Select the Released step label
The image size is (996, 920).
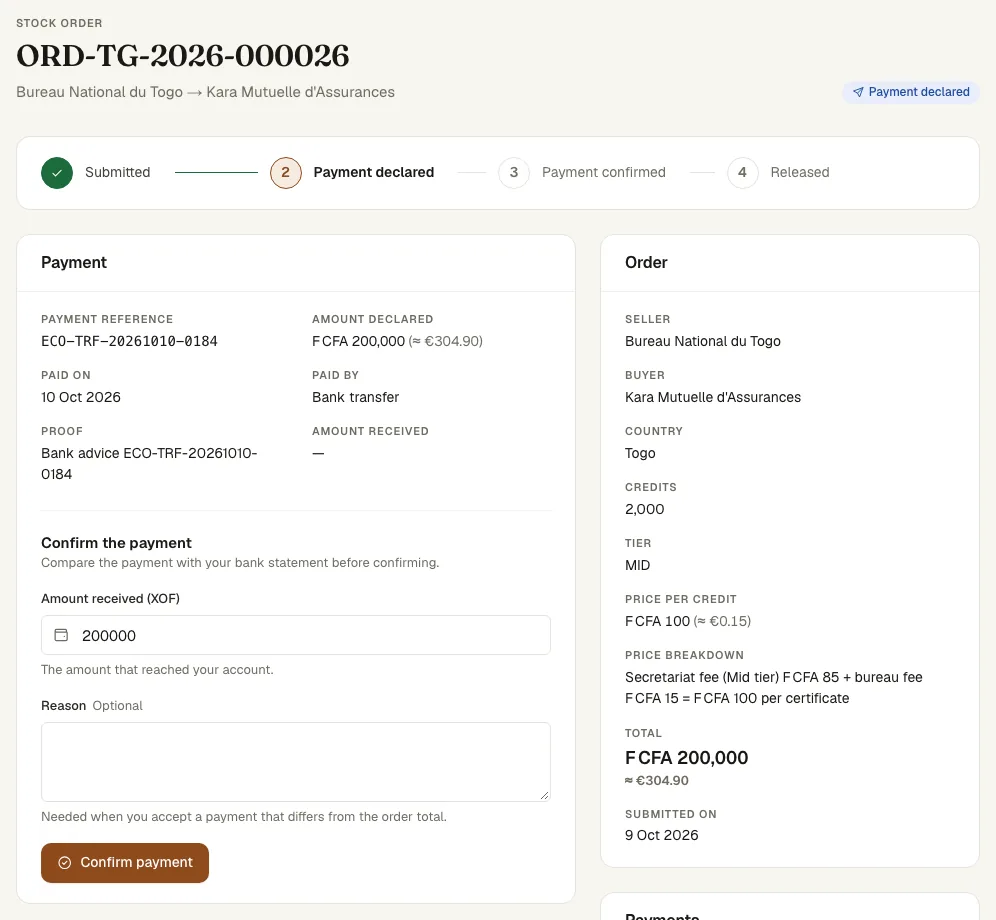pyautogui.click(x=800, y=172)
